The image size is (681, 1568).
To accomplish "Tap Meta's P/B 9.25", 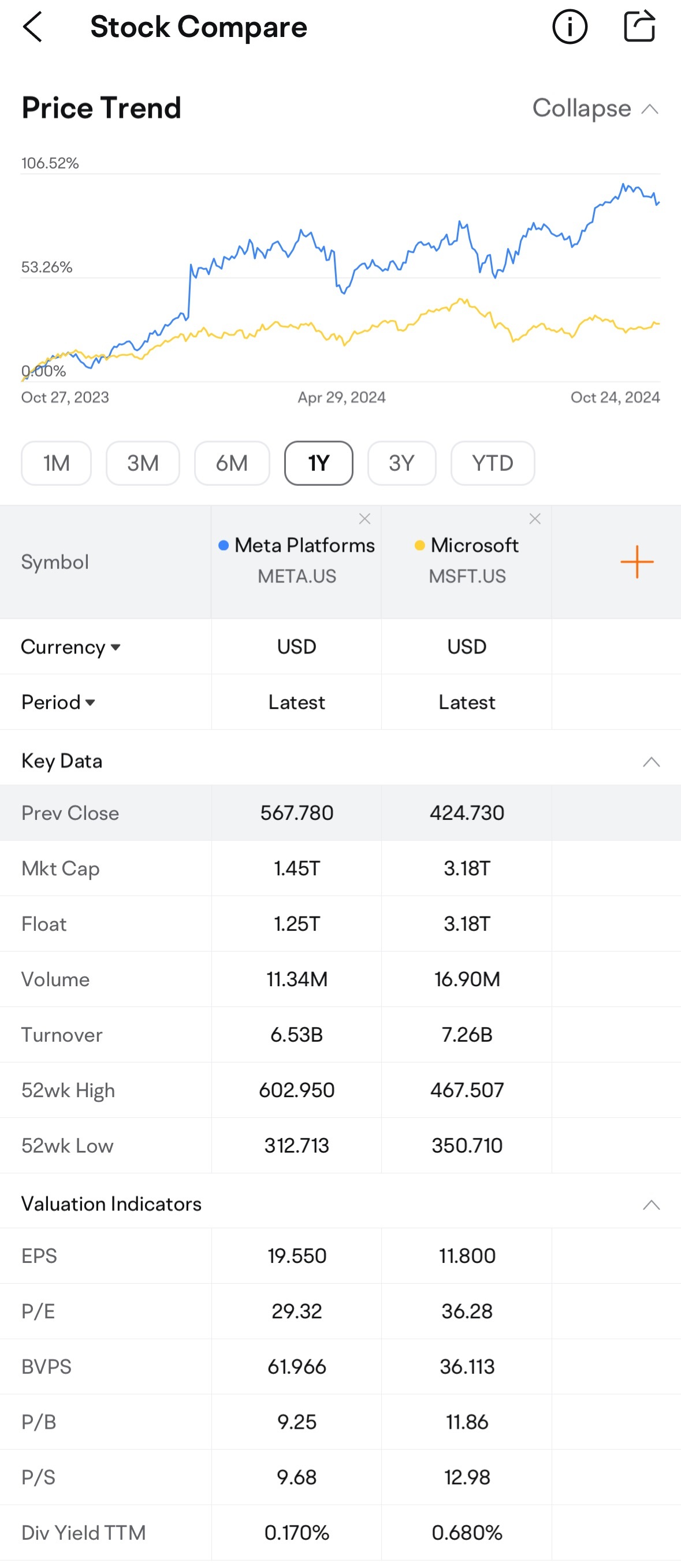I will click(x=297, y=1421).
